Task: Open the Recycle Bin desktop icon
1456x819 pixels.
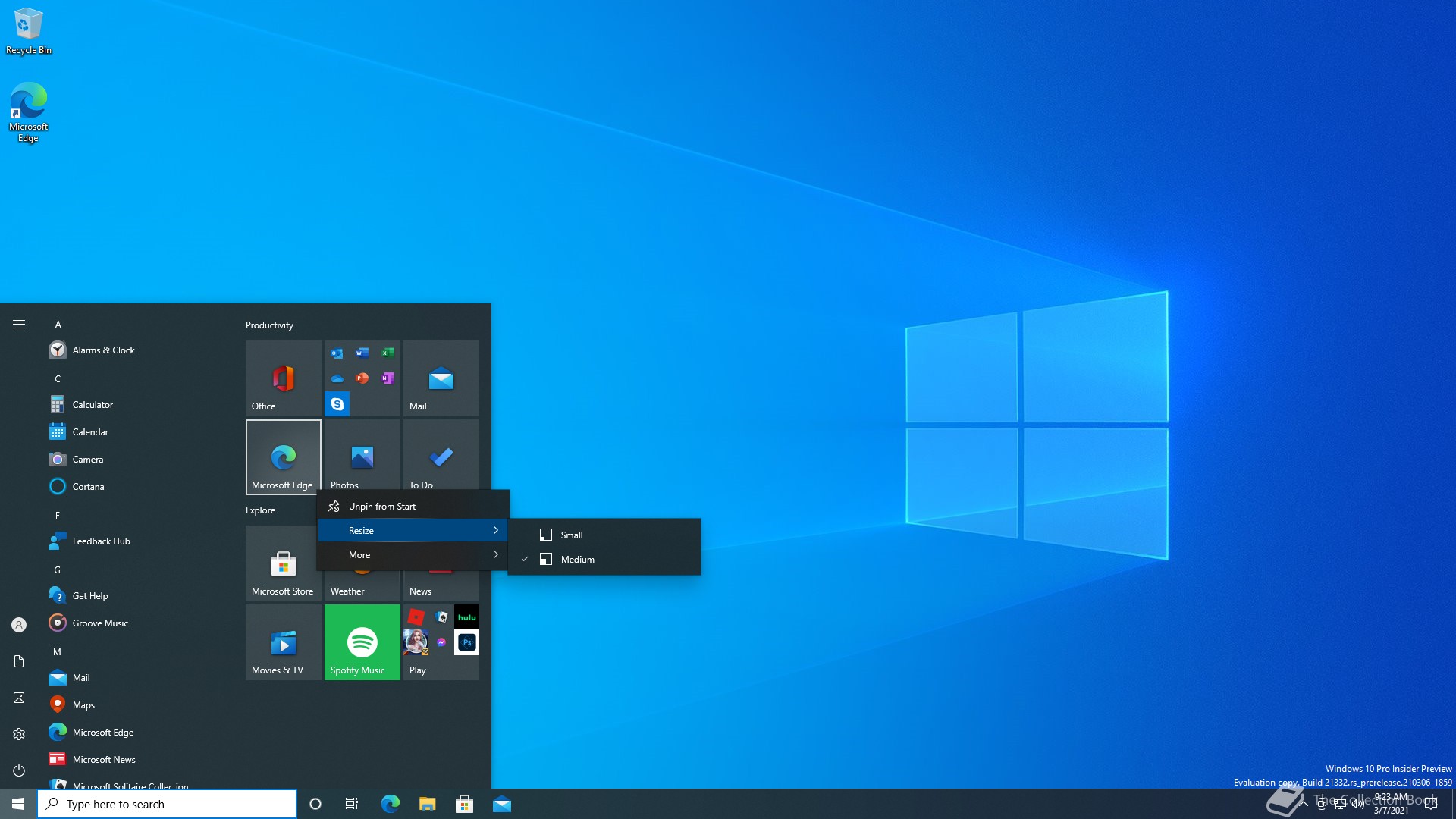Action: pyautogui.click(x=29, y=31)
